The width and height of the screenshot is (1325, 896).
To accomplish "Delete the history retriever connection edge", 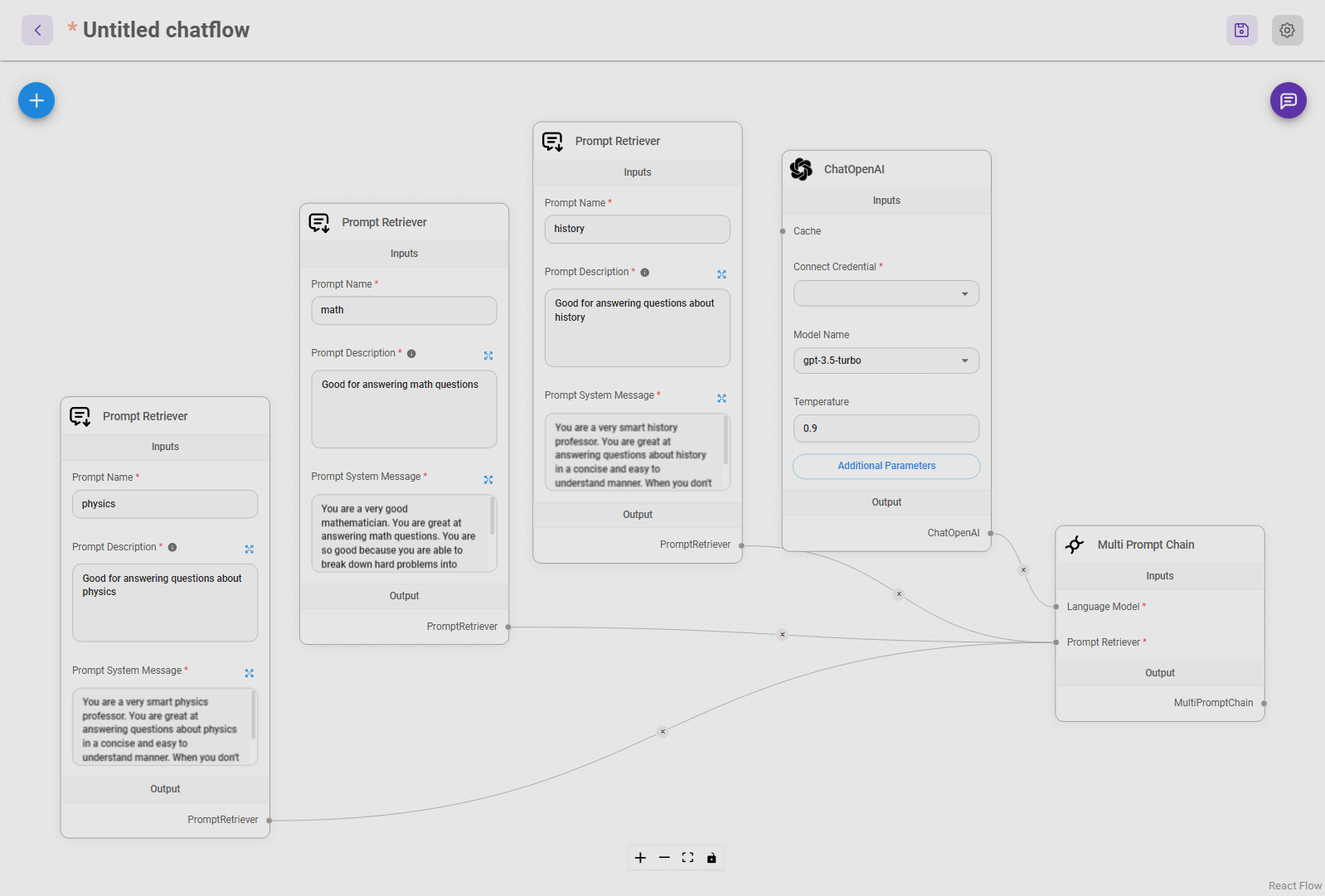I will coord(899,594).
